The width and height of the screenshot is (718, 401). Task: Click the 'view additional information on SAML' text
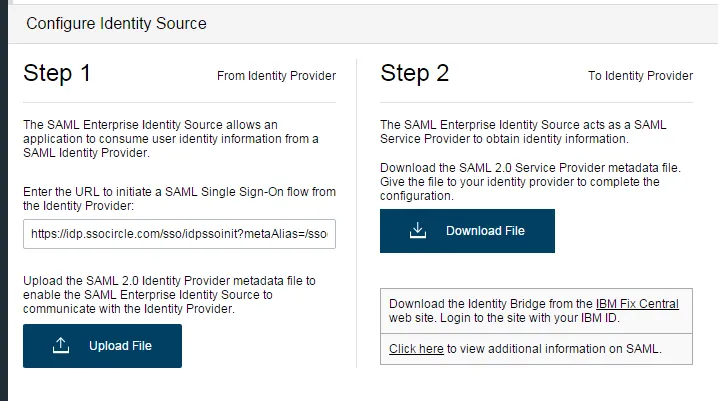554,349
